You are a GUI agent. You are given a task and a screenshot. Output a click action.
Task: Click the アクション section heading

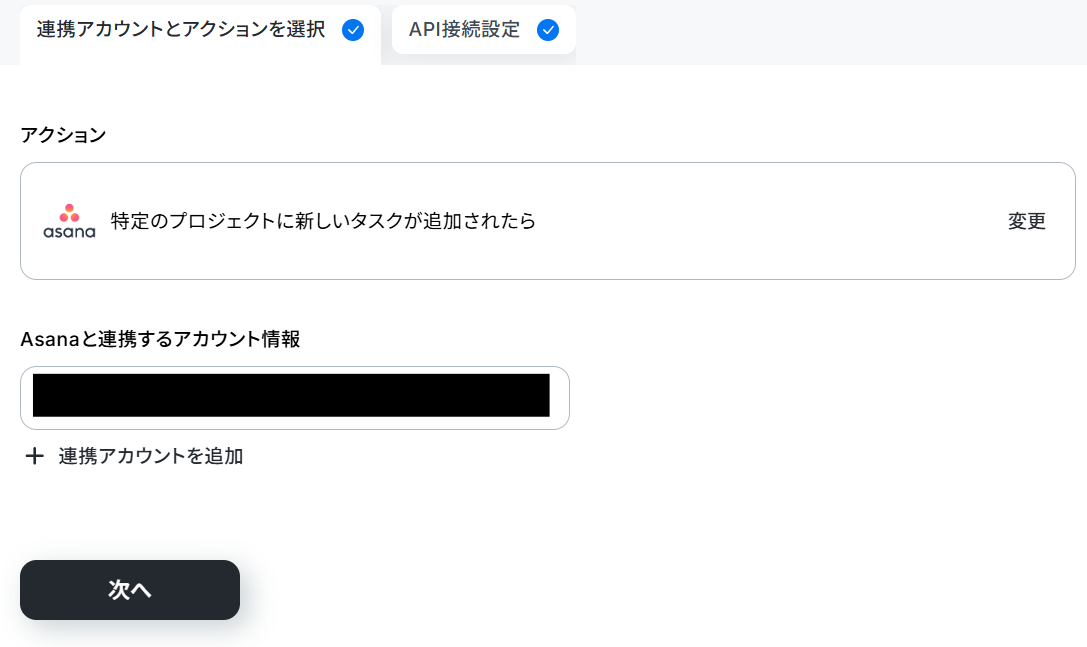click(x=63, y=135)
